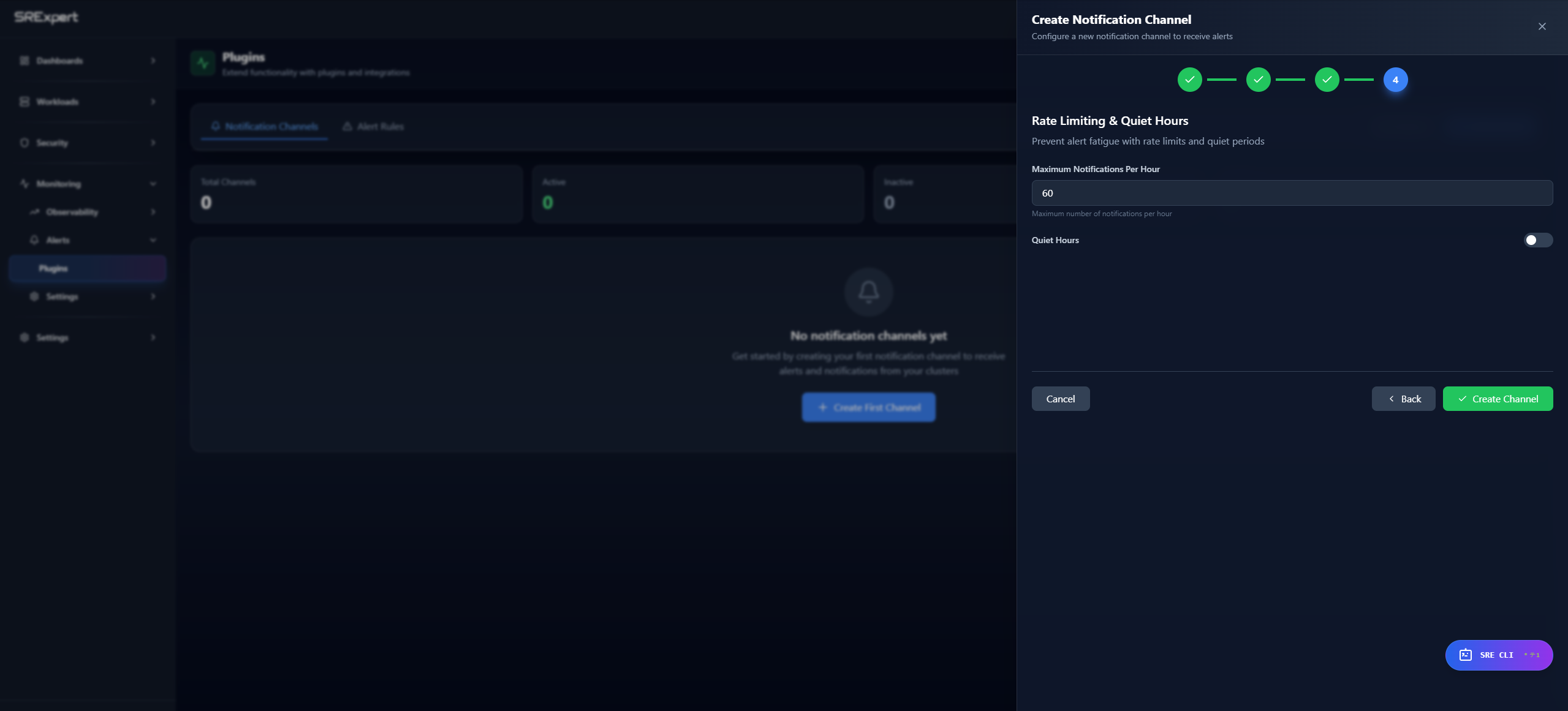
Task: Click step 4 indicator in the wizard
Action: (x=1396, y=80)
